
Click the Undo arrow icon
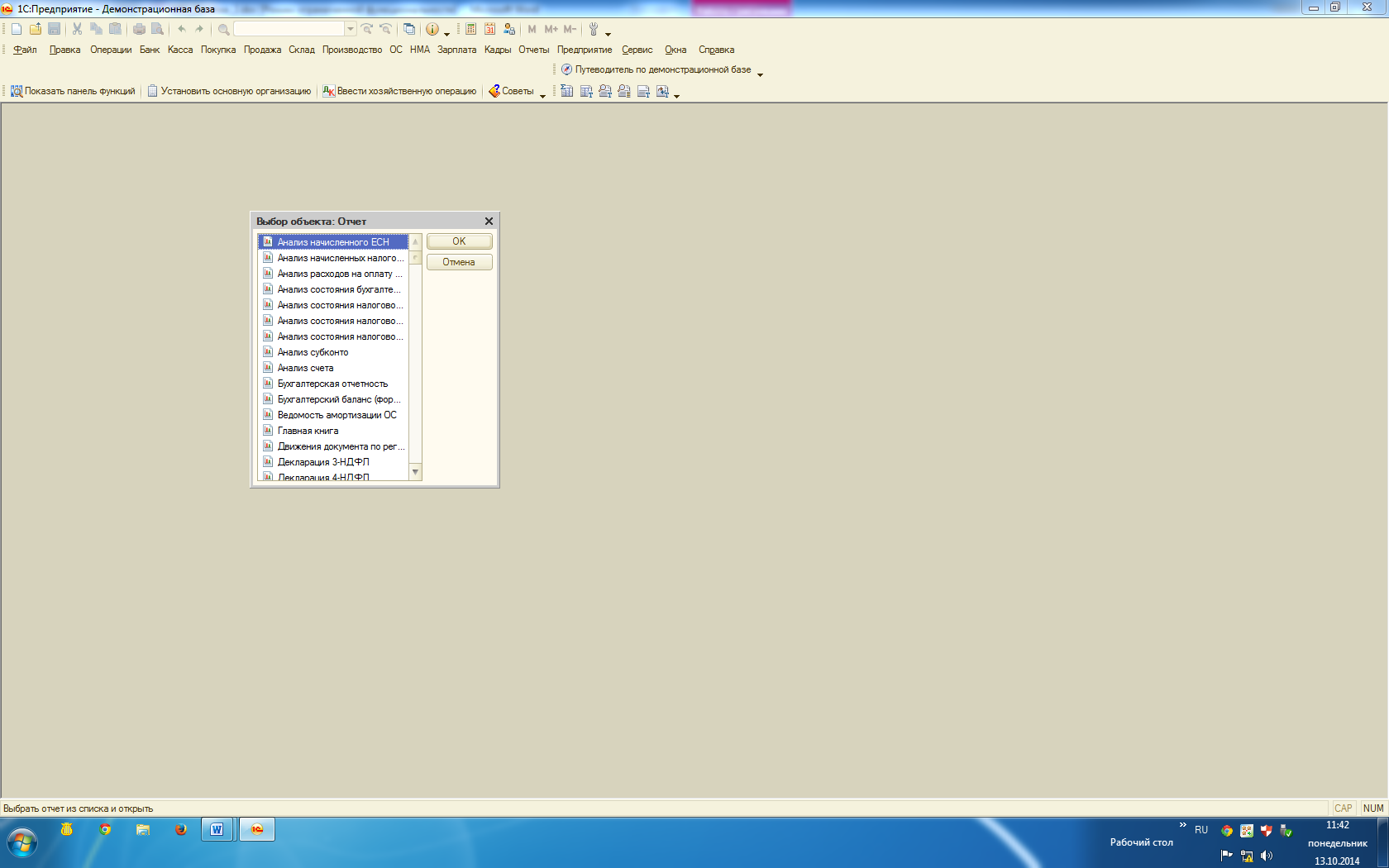182,29
